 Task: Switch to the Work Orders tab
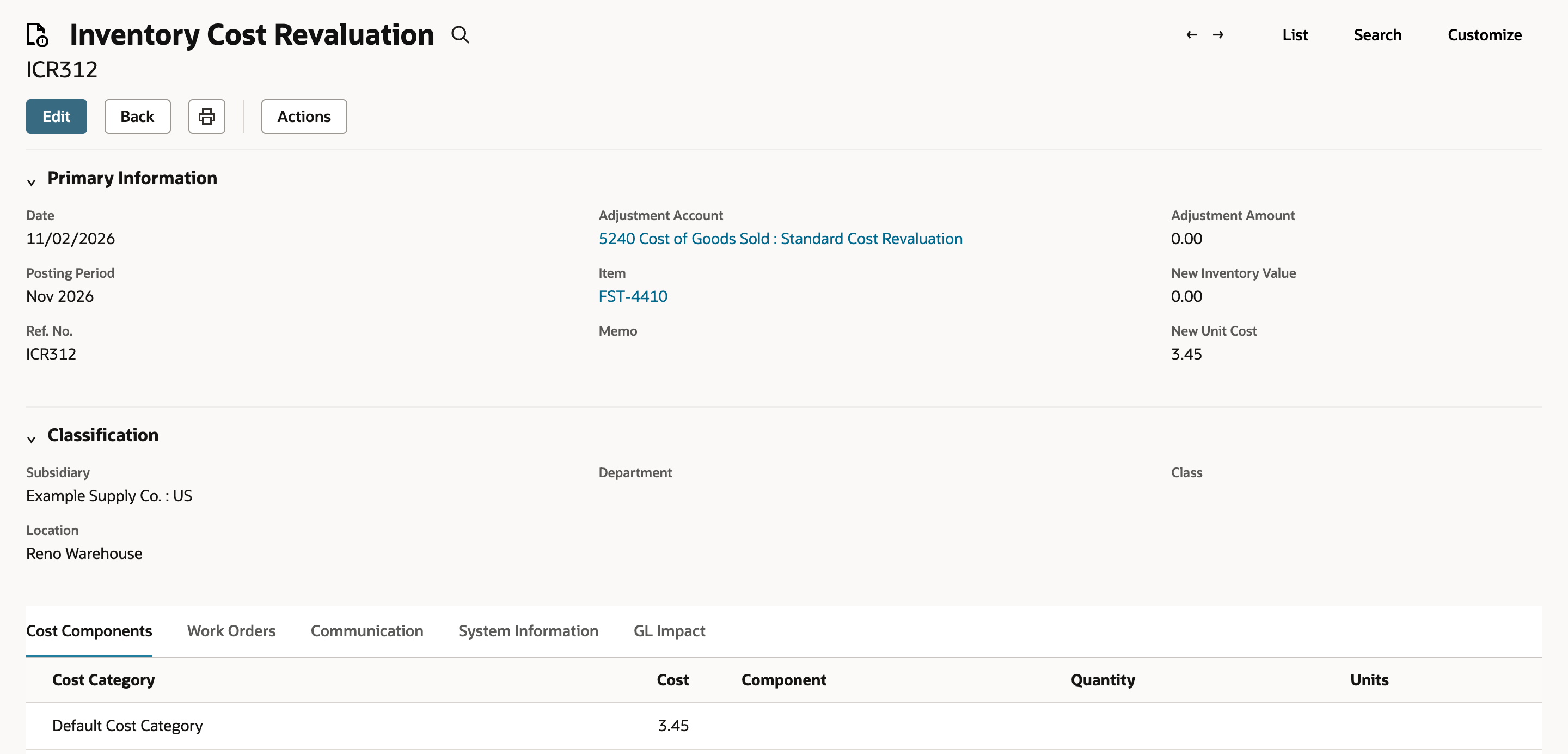pos(231,630)
